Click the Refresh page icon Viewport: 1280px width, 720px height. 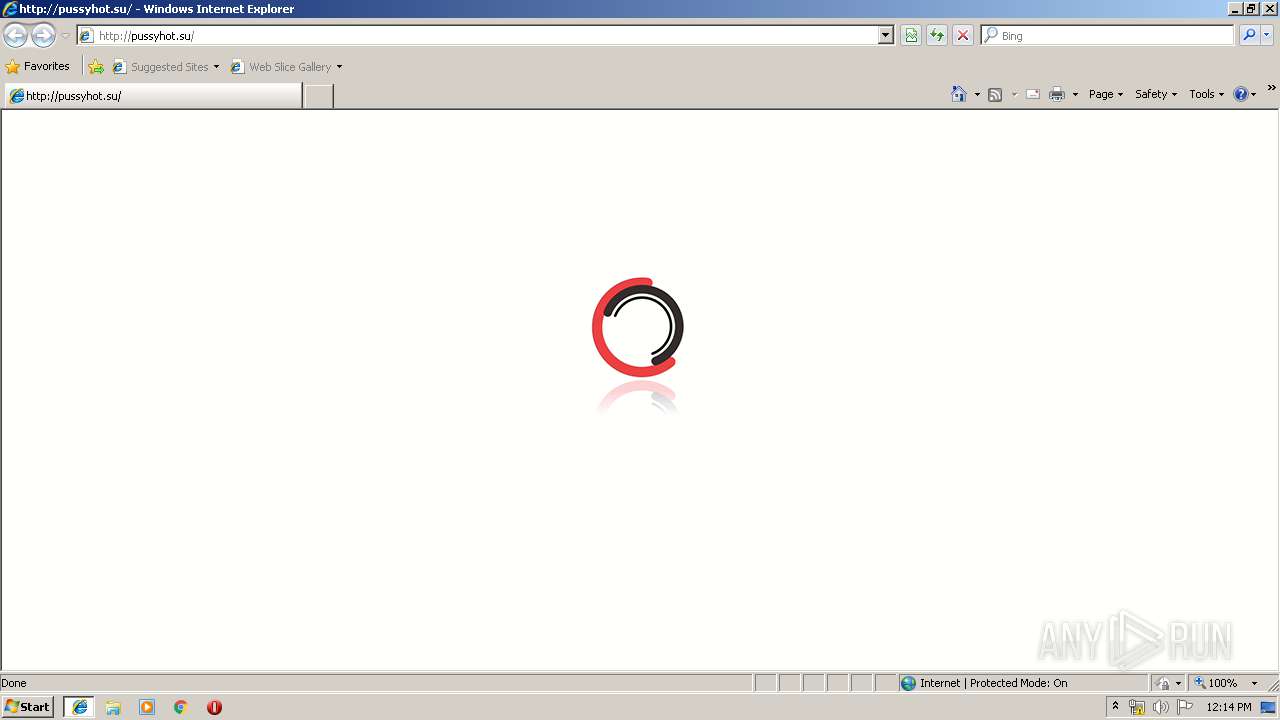click(x=937, y=35)
